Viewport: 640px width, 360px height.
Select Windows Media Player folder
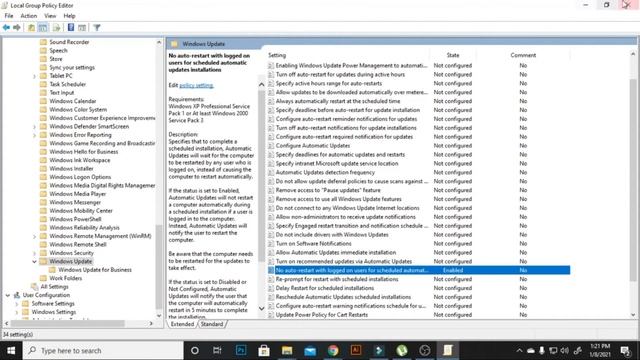coord(78,194)
